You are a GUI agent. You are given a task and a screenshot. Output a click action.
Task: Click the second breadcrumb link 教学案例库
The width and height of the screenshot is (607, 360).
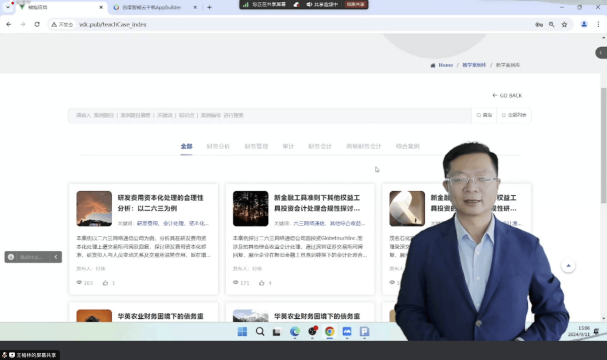click(x=474, y=65)
